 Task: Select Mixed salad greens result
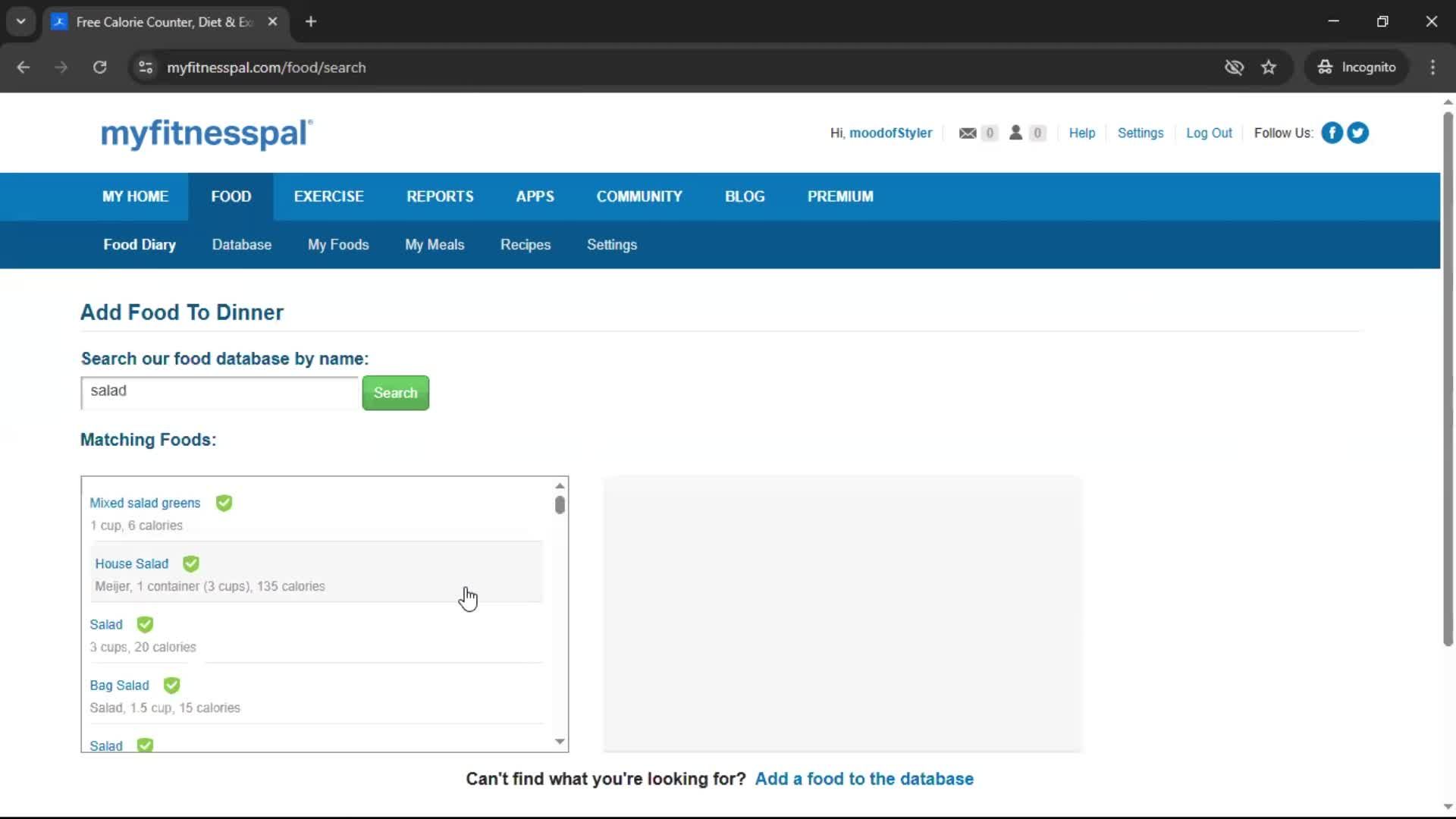316,513
